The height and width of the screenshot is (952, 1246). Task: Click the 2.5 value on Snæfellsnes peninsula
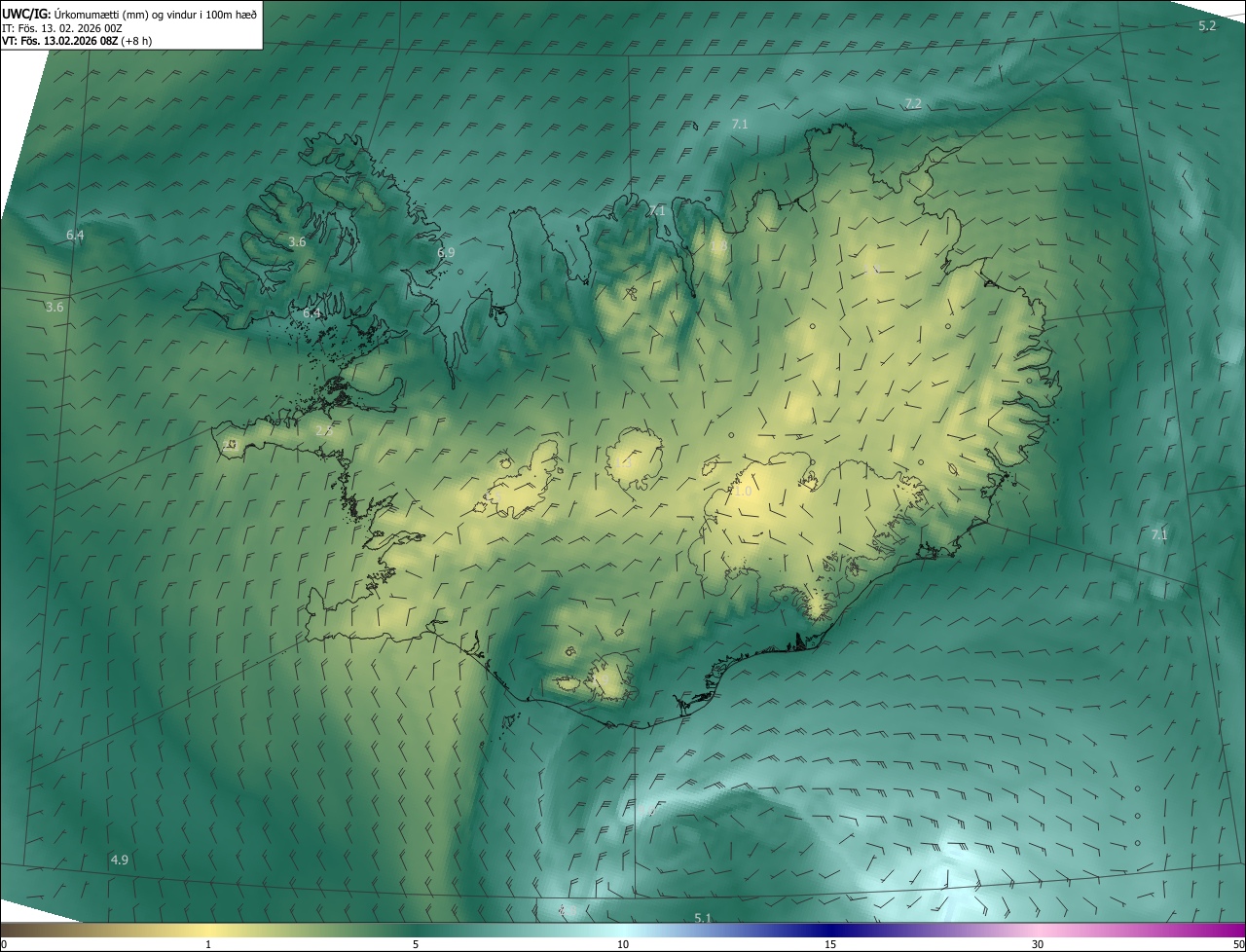tap(324, 429)
